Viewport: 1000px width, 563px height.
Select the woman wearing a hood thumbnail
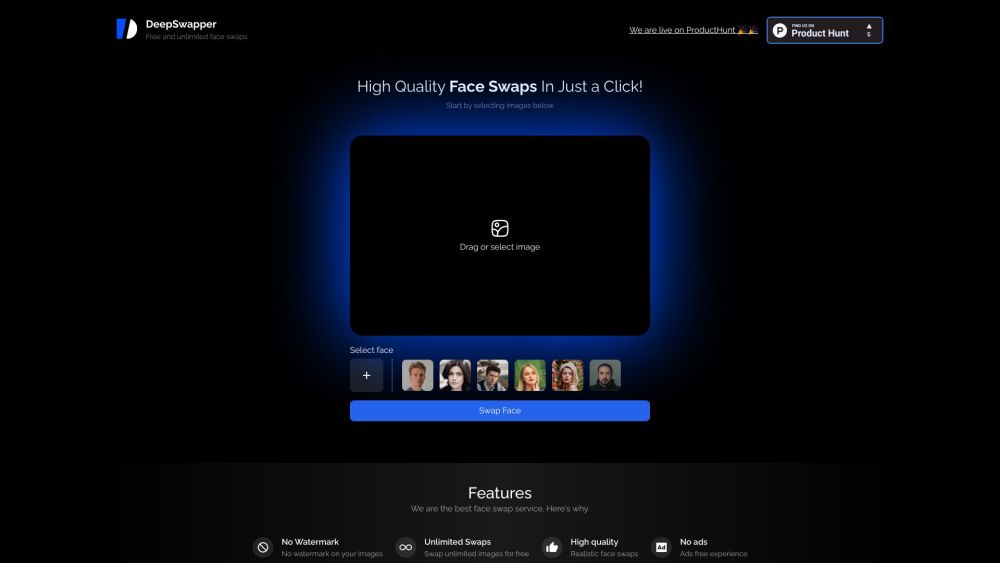(x=567, y=376)
